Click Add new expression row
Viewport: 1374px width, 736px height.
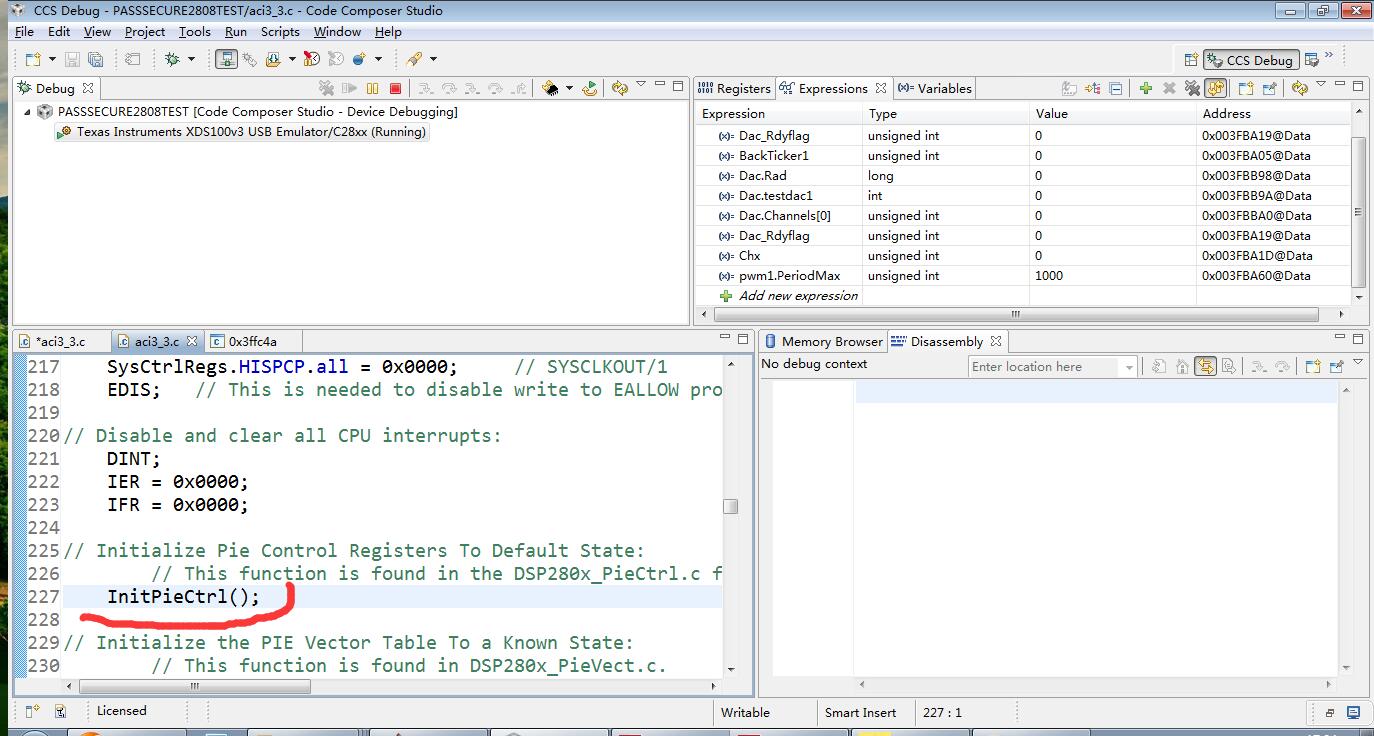point(797,296)
